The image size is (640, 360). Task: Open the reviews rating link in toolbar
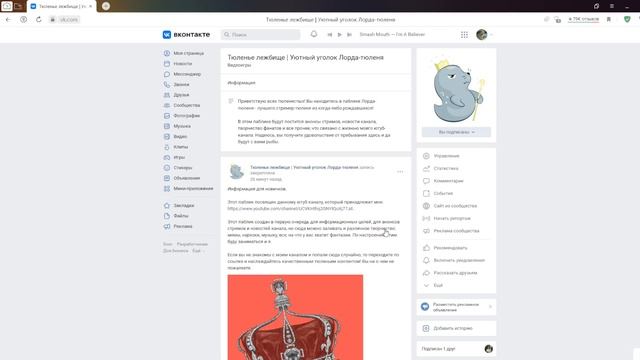584,19
